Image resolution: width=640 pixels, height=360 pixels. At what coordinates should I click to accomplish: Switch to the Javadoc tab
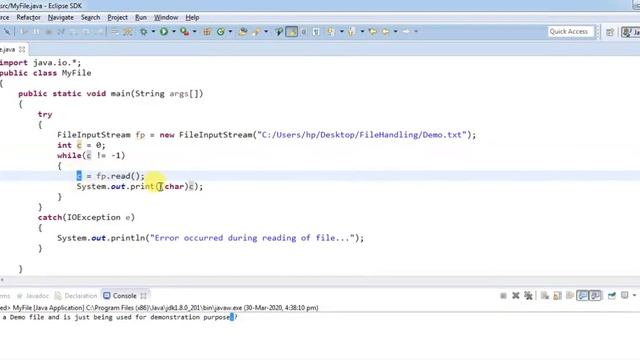tap(33, 296)
